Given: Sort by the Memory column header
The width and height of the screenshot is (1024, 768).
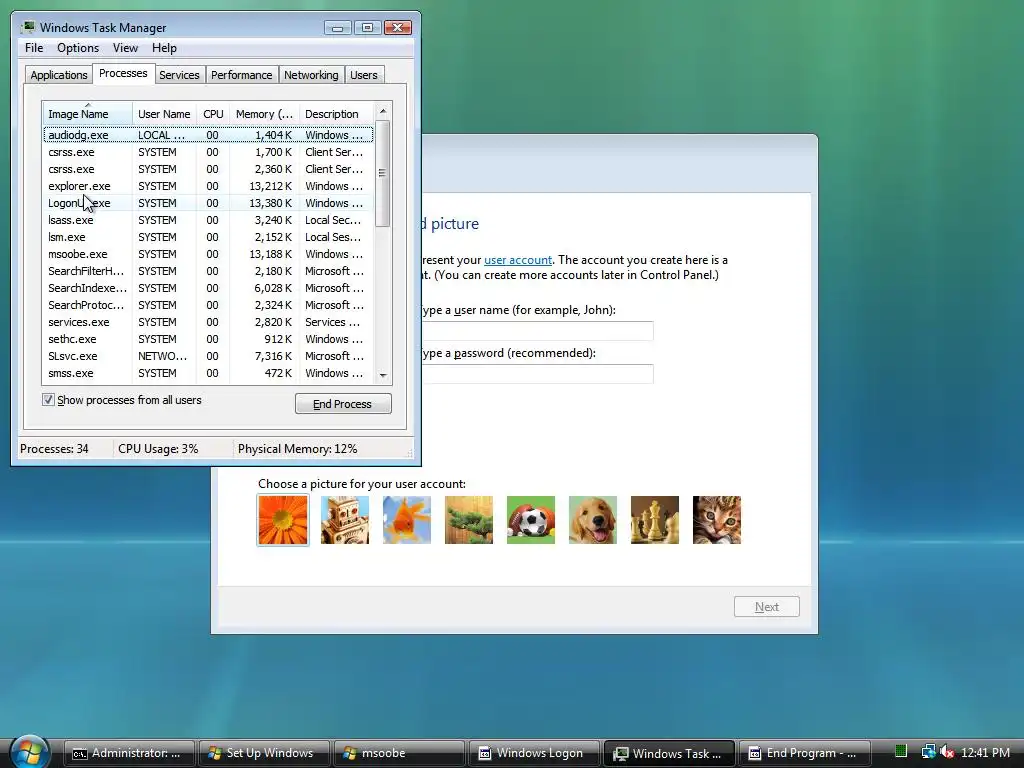Looking at the screenshot, I should [x=264, y=114].
